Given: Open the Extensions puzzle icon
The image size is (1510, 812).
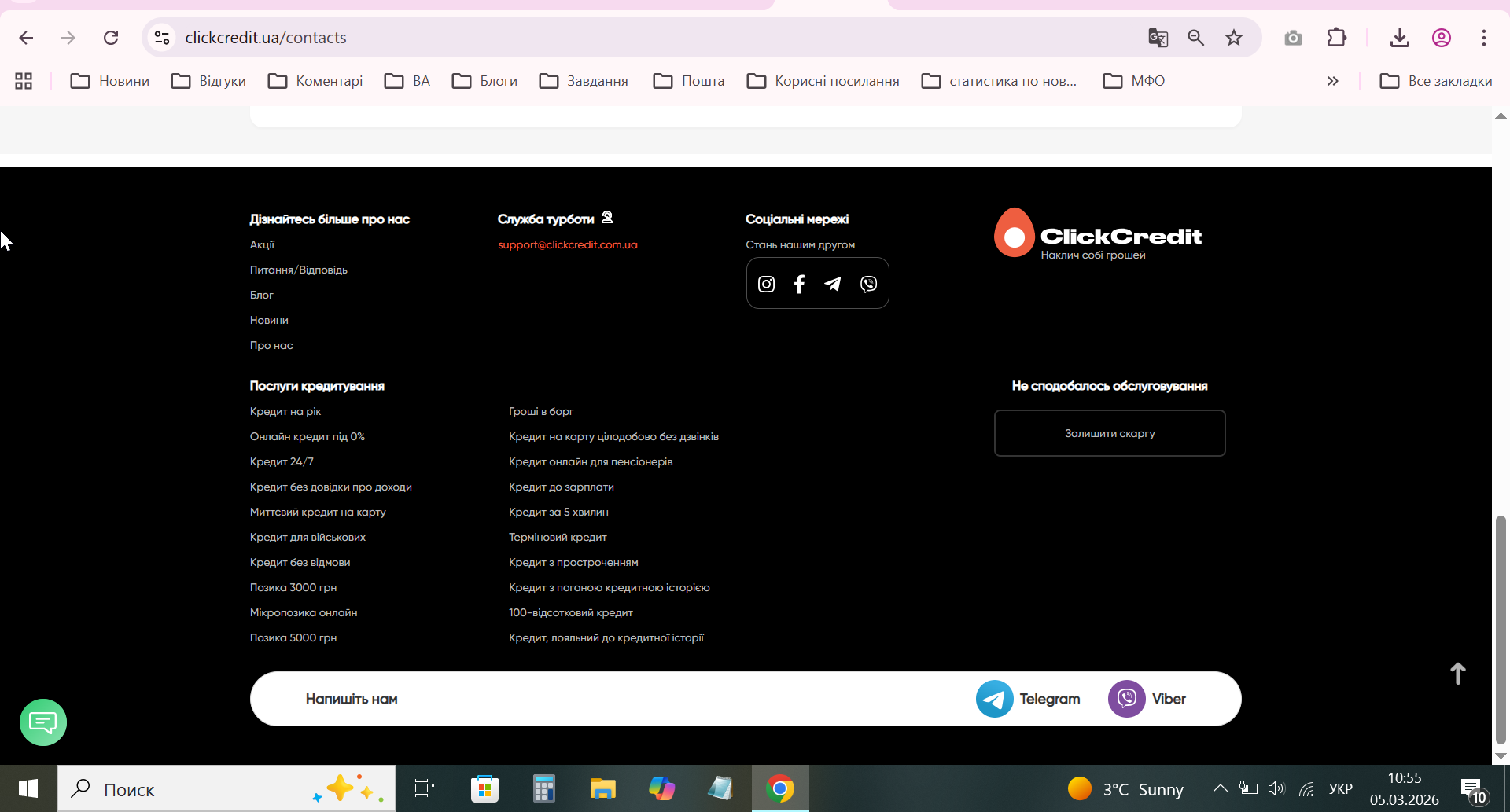Looking at the screenshot, I should 1337,38.
